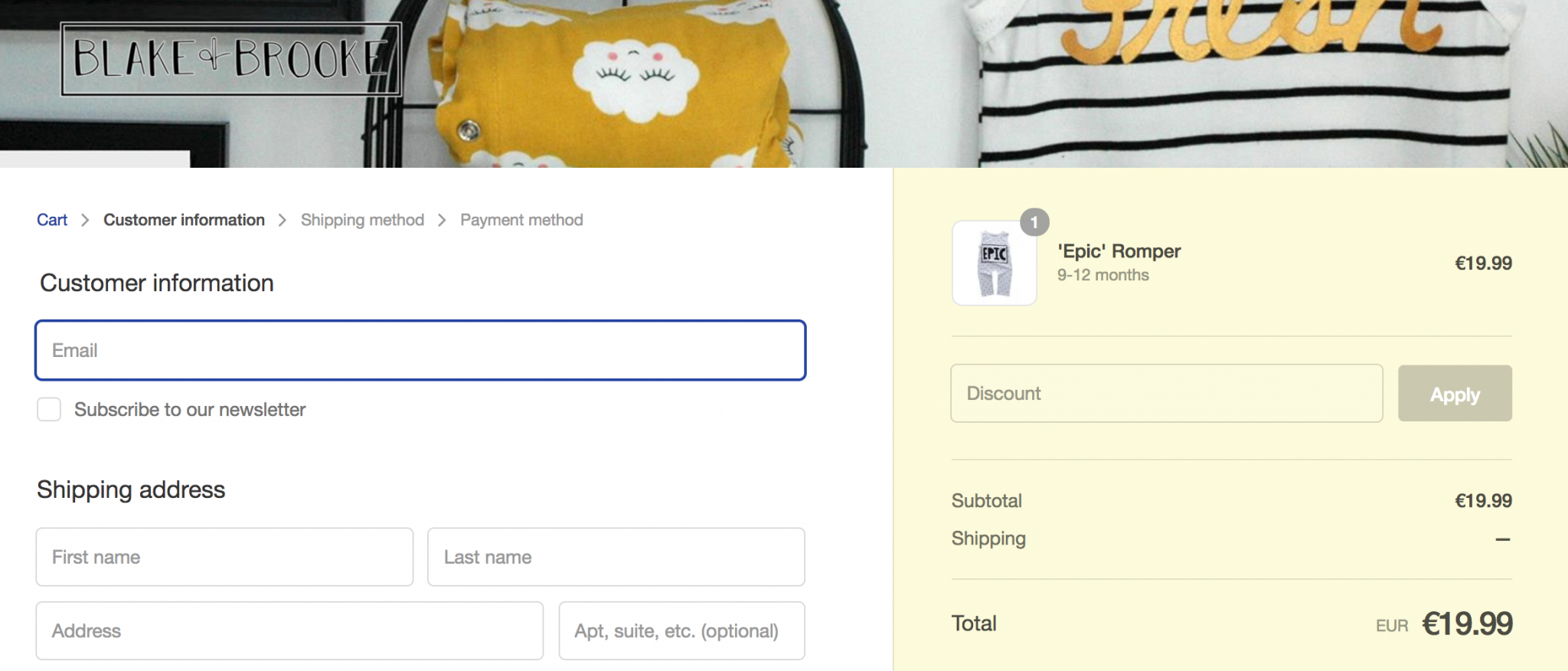Click the Address input field
1568x671 pixels.
(289, 630)
